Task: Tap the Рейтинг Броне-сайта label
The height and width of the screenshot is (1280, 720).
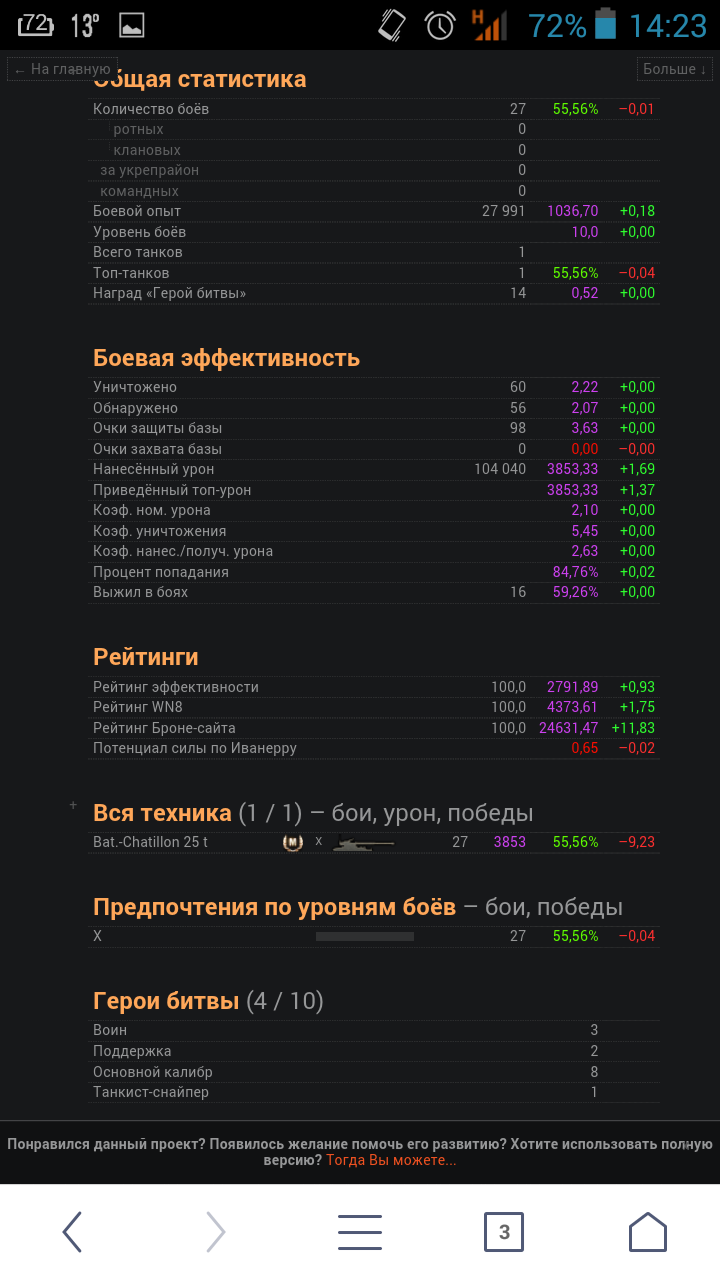Action: coord(164,728)
